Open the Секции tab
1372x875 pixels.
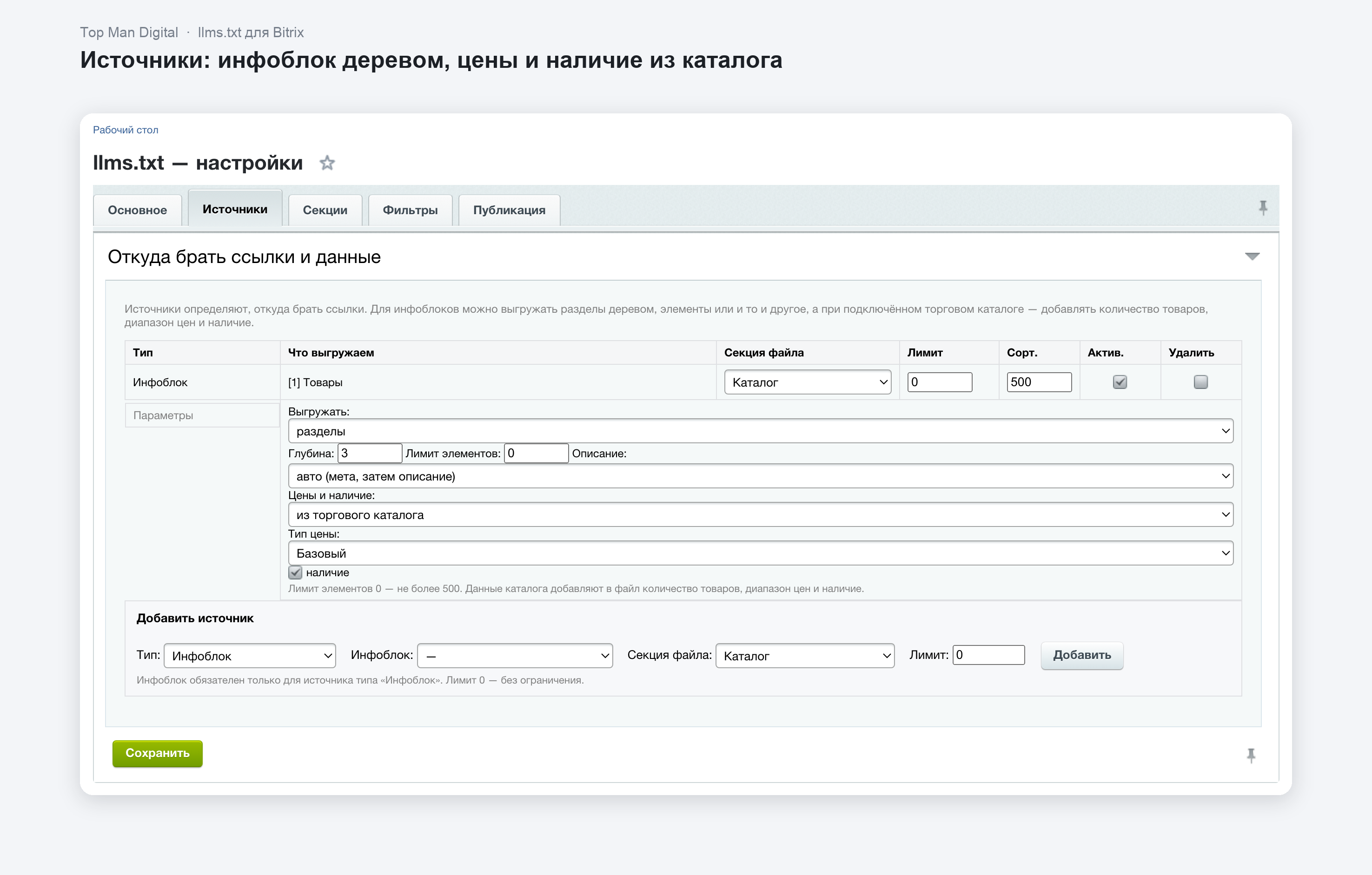(x=325, y=210)
